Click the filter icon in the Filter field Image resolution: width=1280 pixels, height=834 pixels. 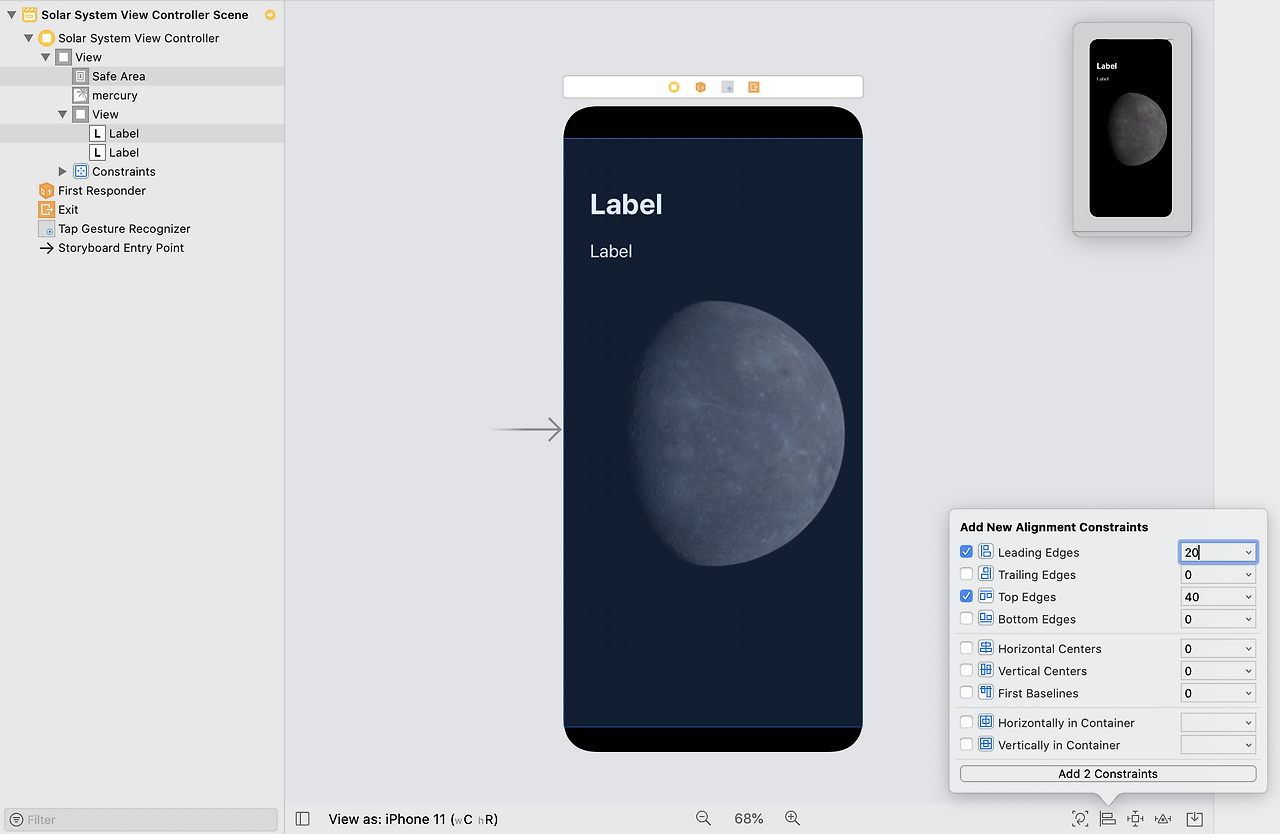[x=16, y=820]
